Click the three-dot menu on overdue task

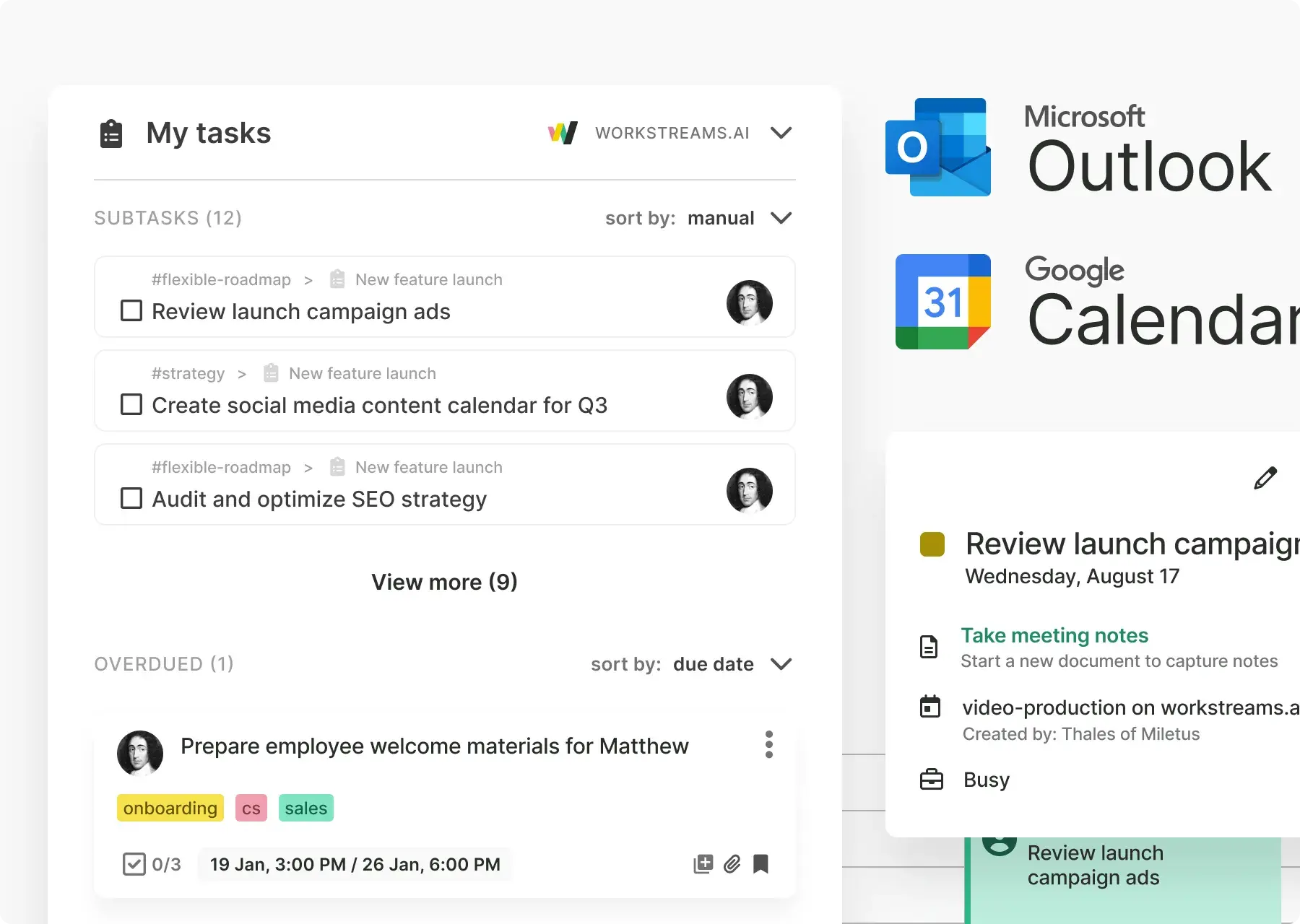click(768, 744)
